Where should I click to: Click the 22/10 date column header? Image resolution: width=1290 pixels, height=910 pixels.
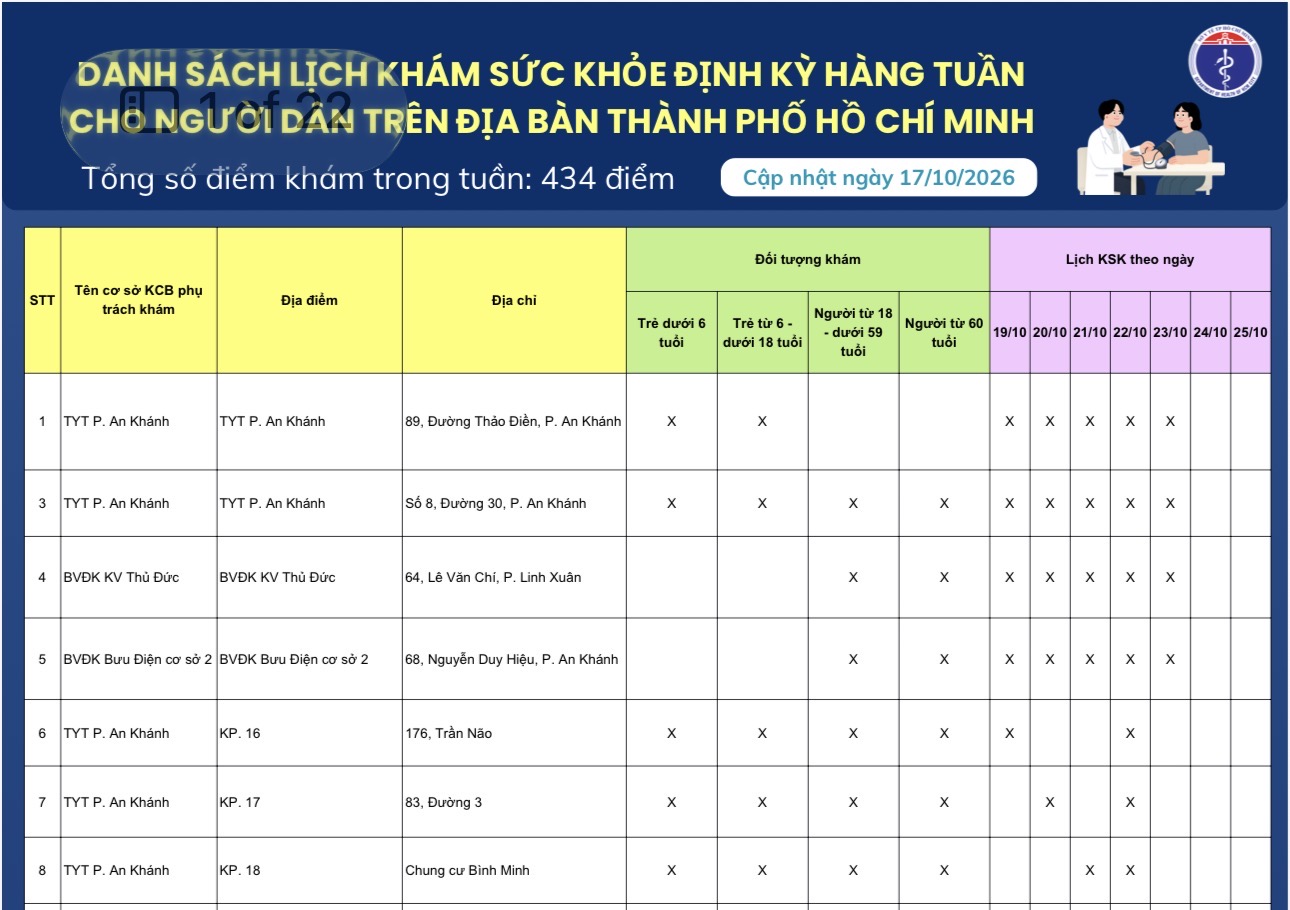pos(1130,333)
